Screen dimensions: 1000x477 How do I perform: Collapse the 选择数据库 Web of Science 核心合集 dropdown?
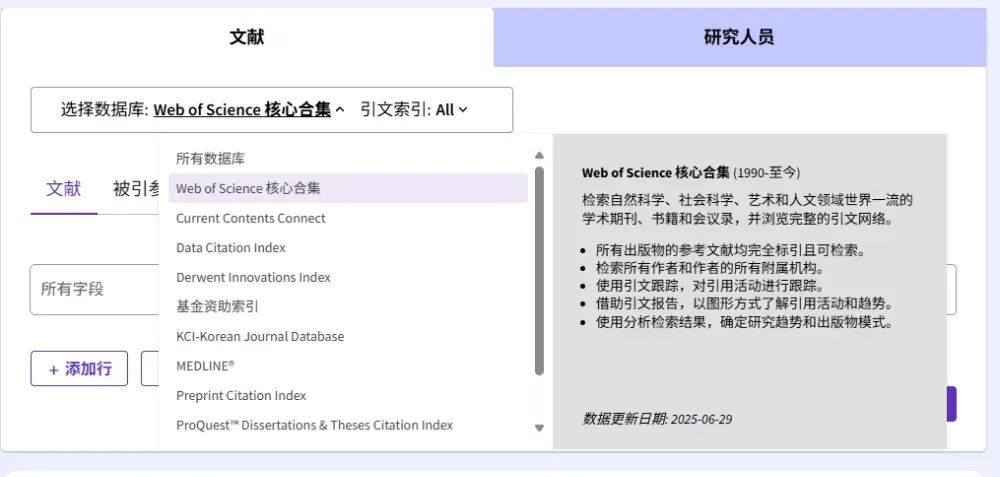pyautogui.click(x=249, y=110)
